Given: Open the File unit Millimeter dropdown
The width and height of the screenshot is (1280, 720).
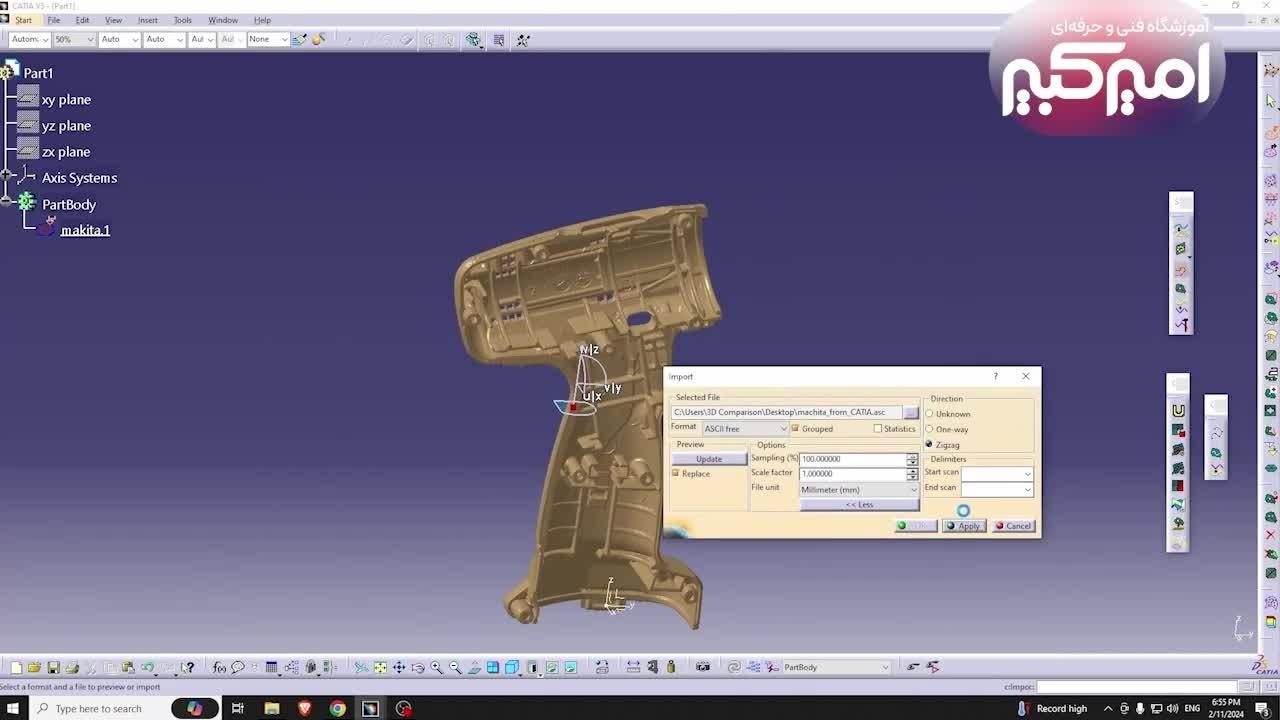Looking at the screenshot, I should coord(858,490).
